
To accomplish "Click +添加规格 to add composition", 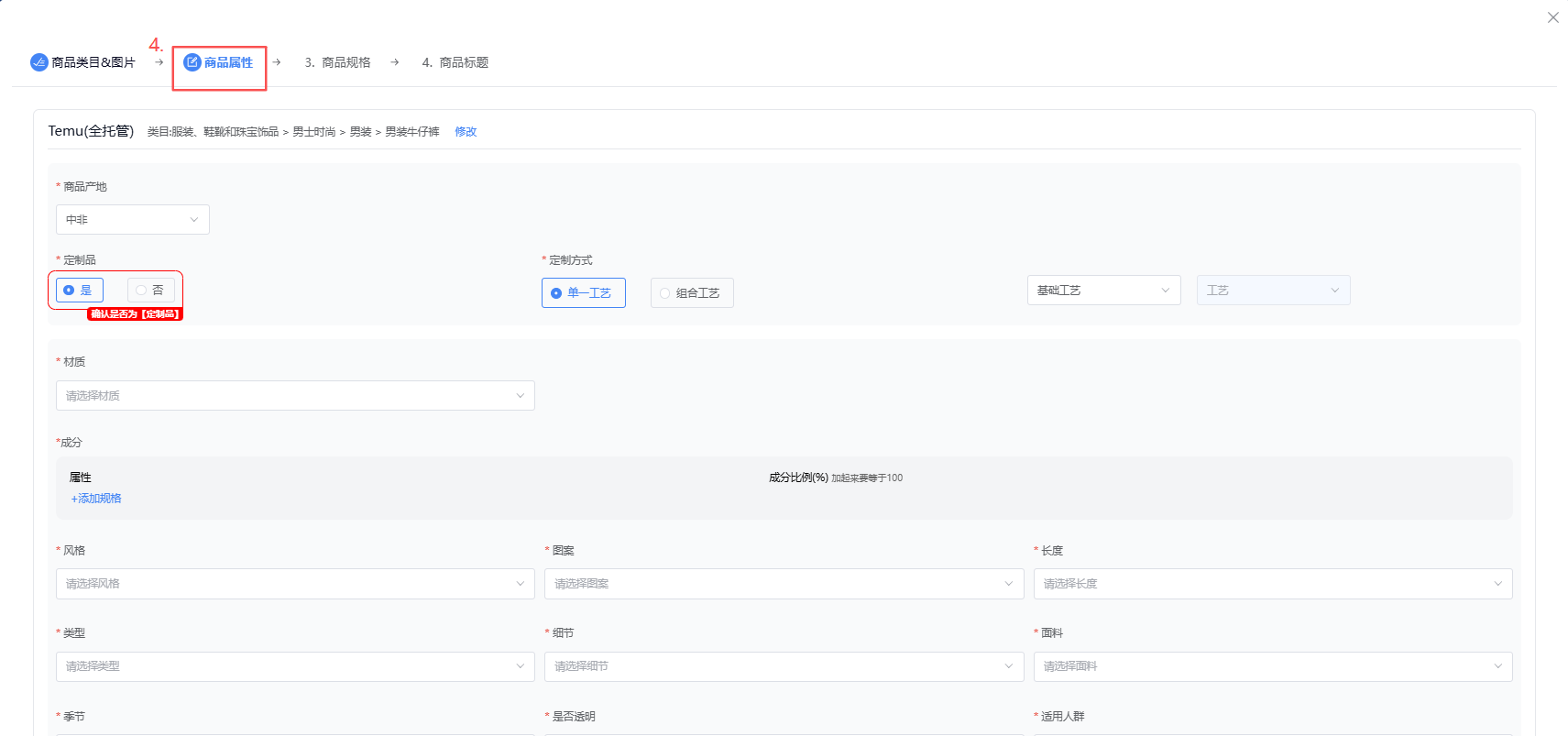I will point(96,499).
